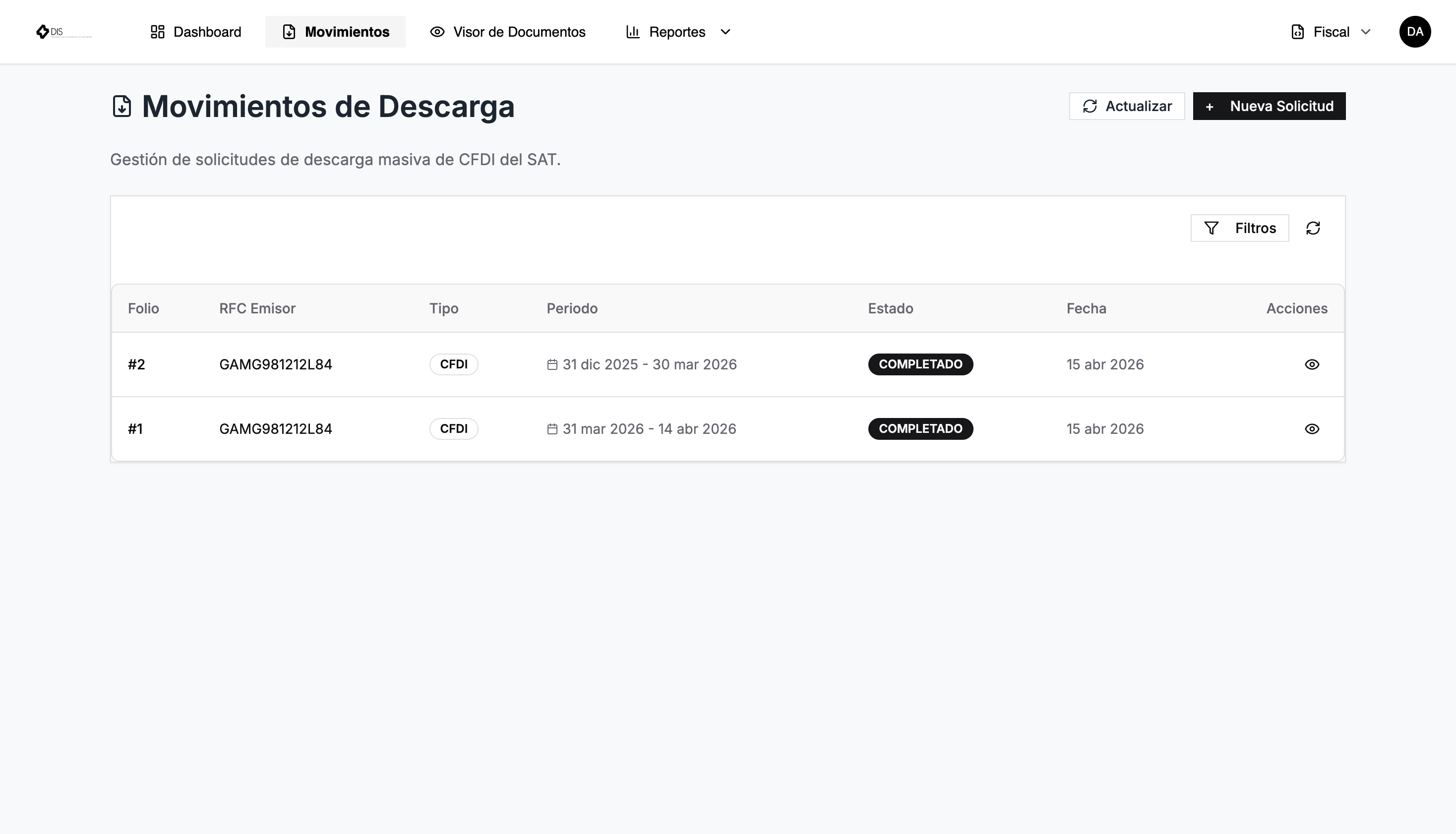Open the Dashboard nav item
This screenshot has width=1456, height=834.
point(195,32)
